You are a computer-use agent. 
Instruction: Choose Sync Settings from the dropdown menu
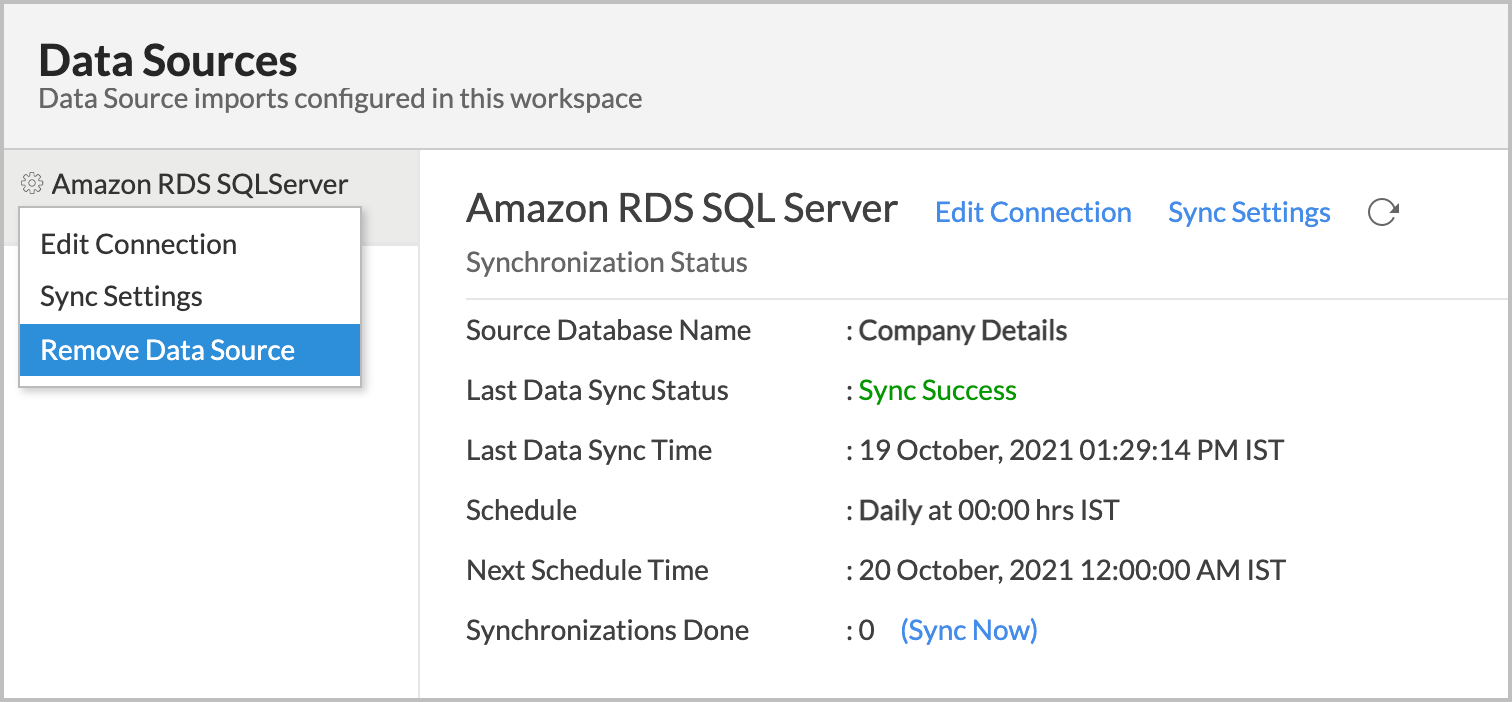point(189,297)
